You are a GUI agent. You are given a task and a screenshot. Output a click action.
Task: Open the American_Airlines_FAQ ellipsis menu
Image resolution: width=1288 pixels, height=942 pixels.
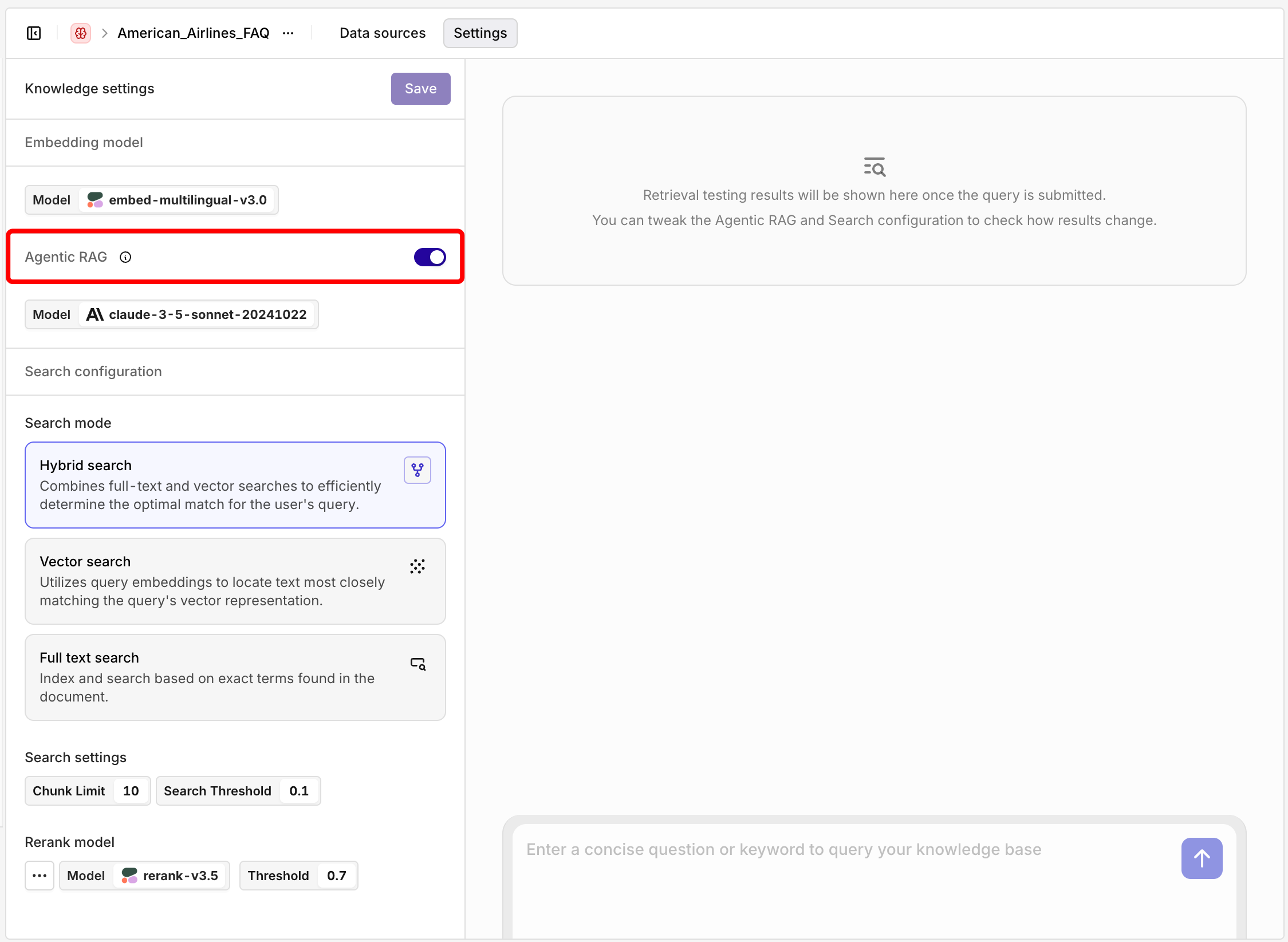click(x=288, y=33)
